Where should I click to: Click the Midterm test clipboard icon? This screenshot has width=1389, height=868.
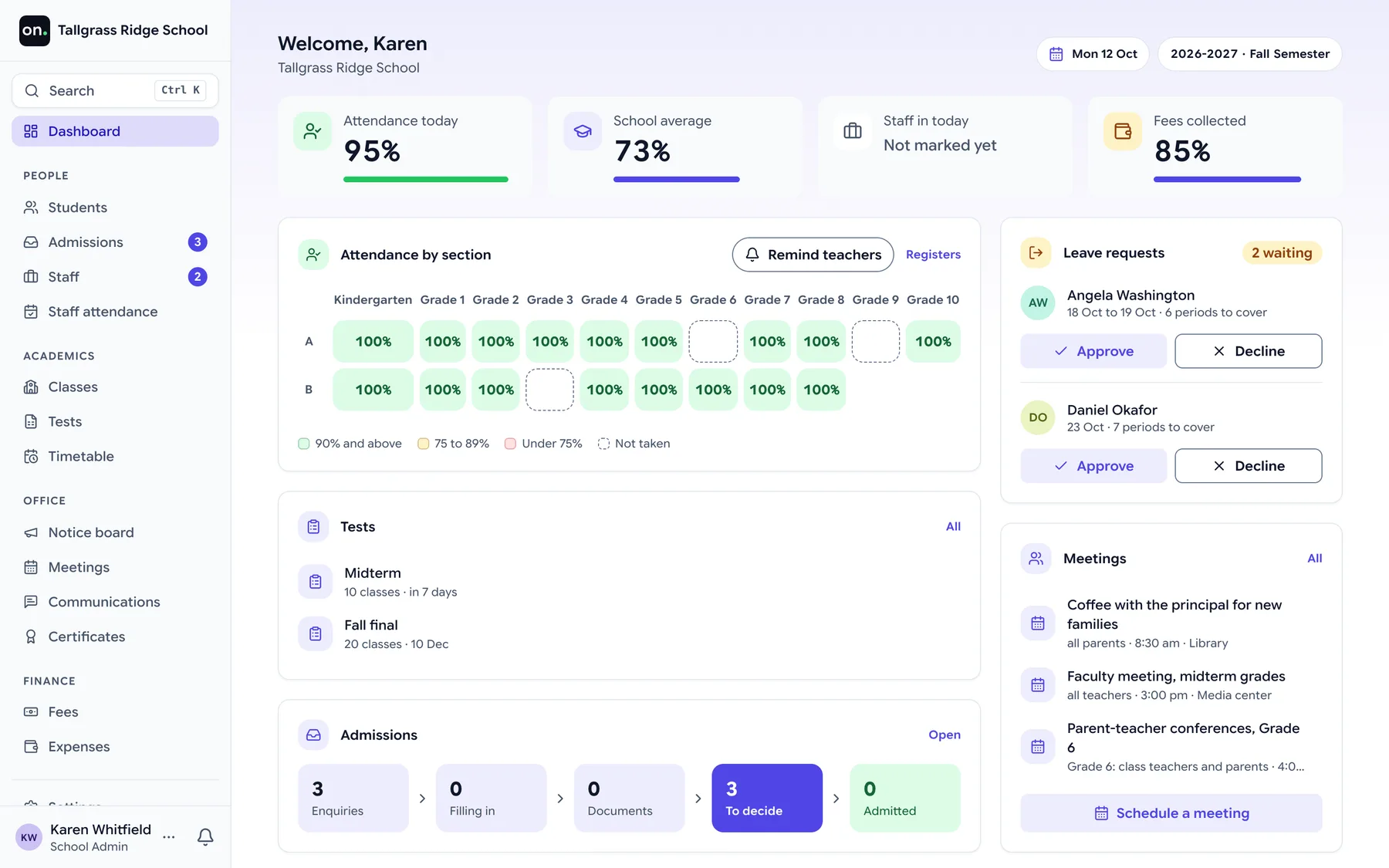(x=316, y=582)
